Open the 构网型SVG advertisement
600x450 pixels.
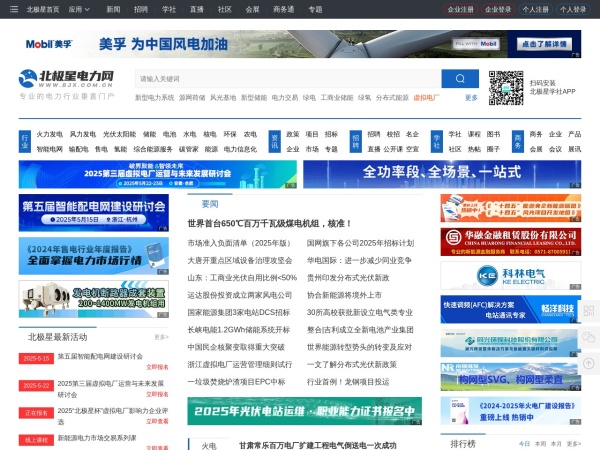(x=511, y=377)
